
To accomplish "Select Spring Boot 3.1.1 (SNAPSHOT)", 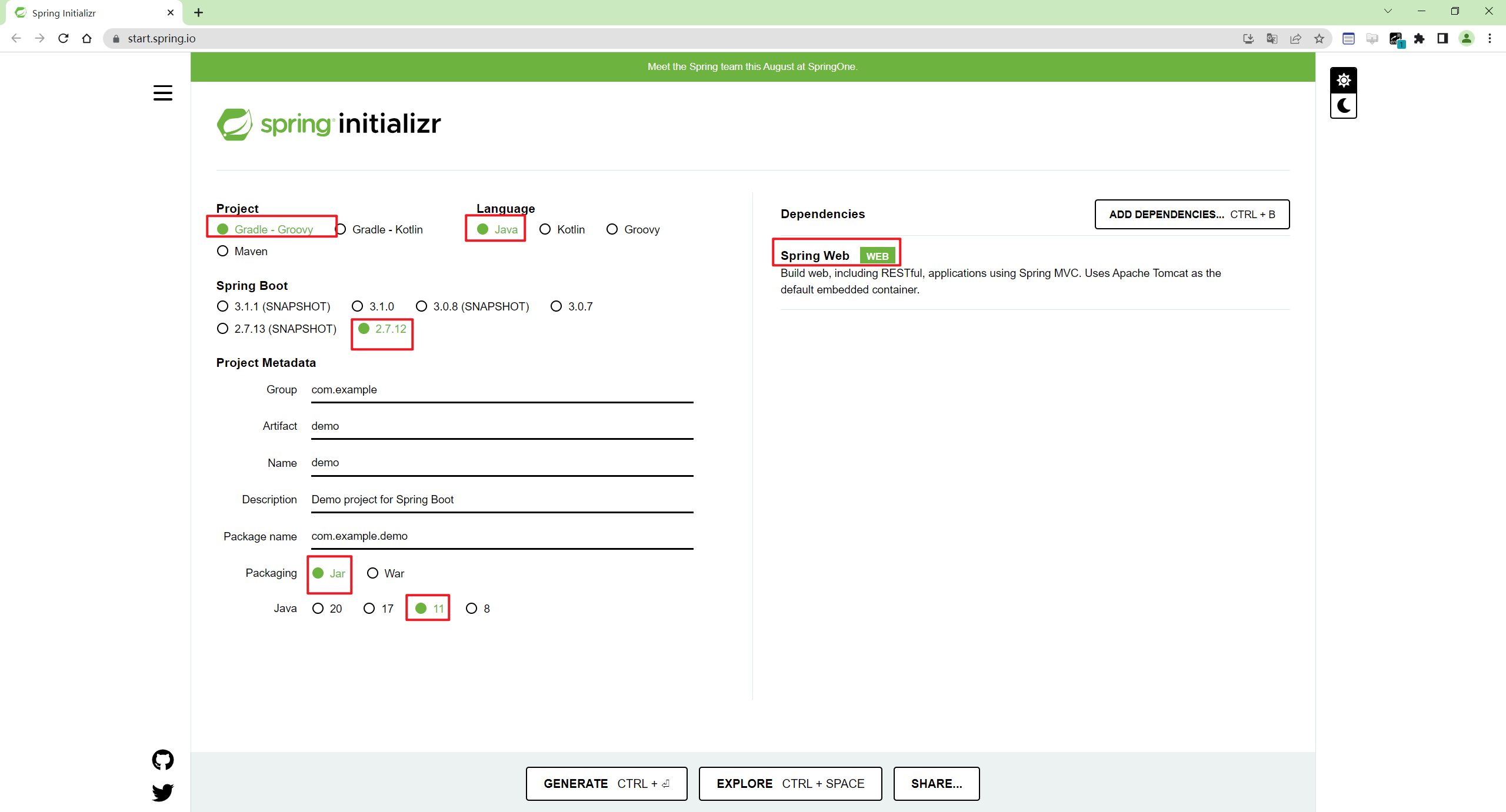I will [x=274, y=306].
